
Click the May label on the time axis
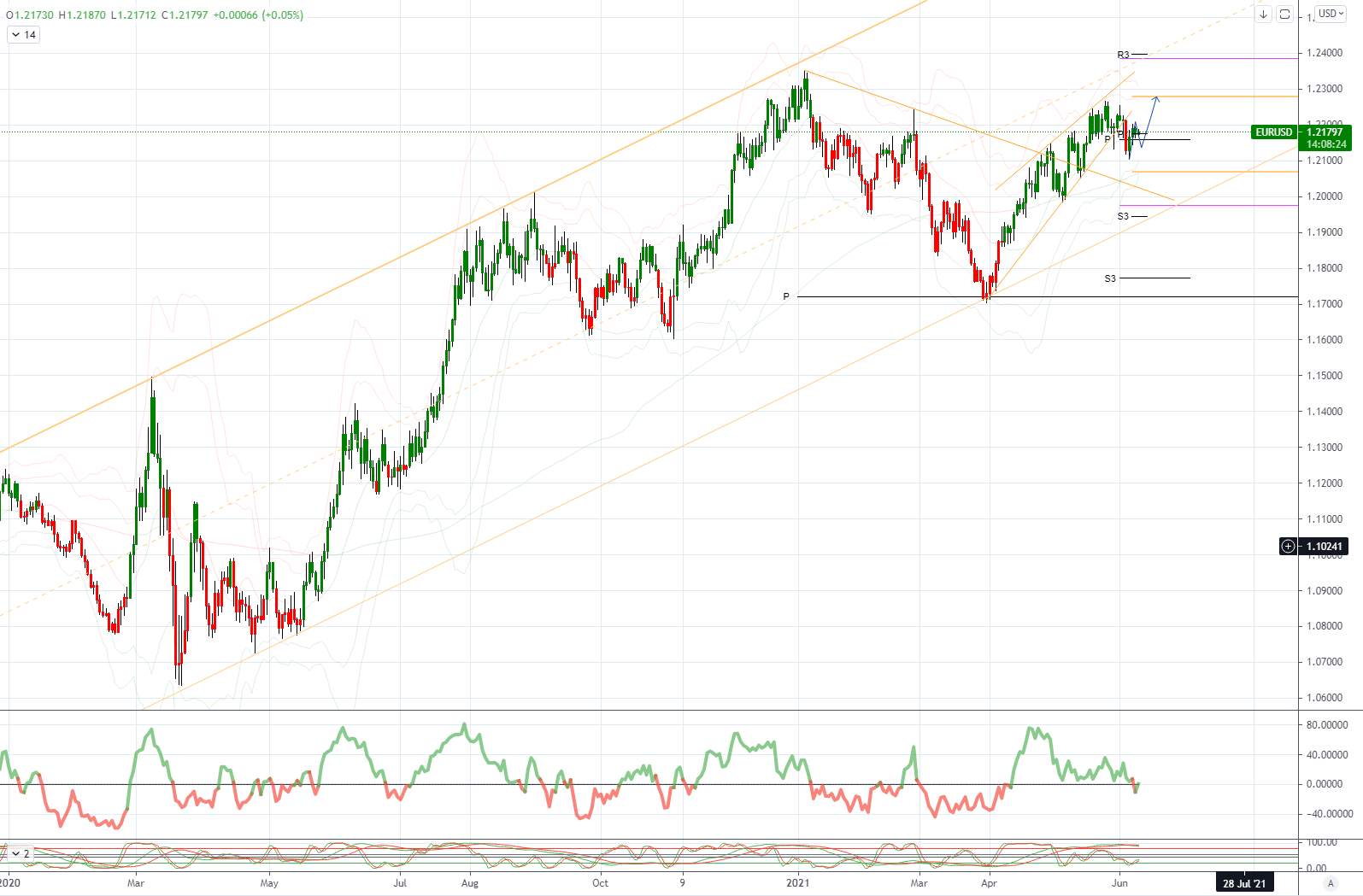coord(269,883)
